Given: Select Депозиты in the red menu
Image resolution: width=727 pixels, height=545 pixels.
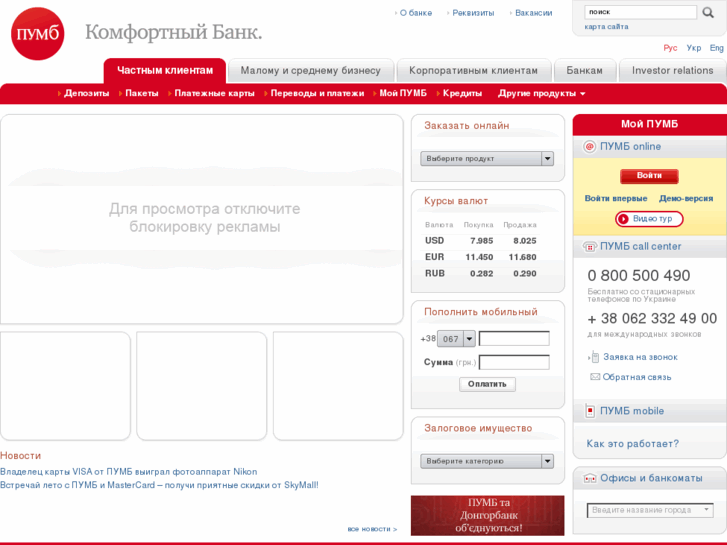Looking at the screenshot, I should pyautogui.click(x=86, y=93).
